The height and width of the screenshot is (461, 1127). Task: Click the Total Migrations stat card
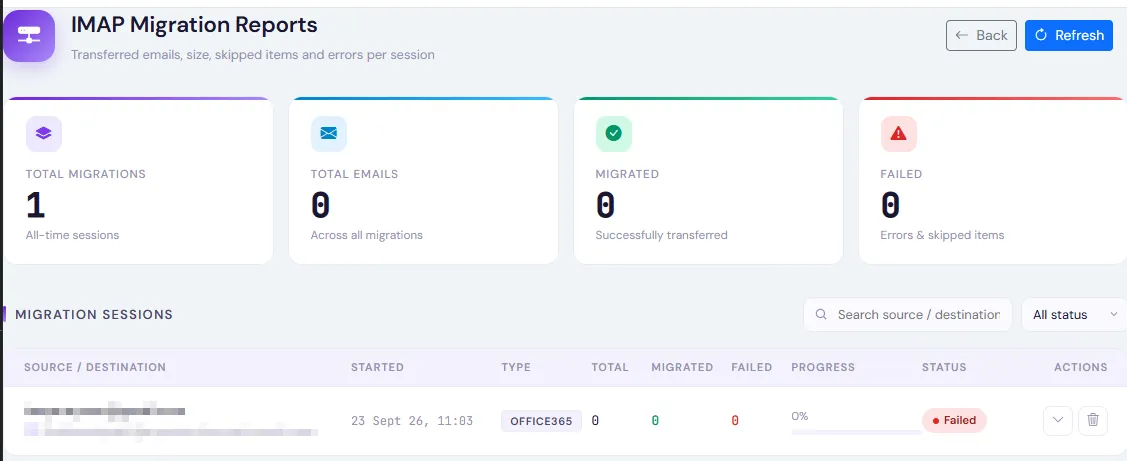coord(138,181)
